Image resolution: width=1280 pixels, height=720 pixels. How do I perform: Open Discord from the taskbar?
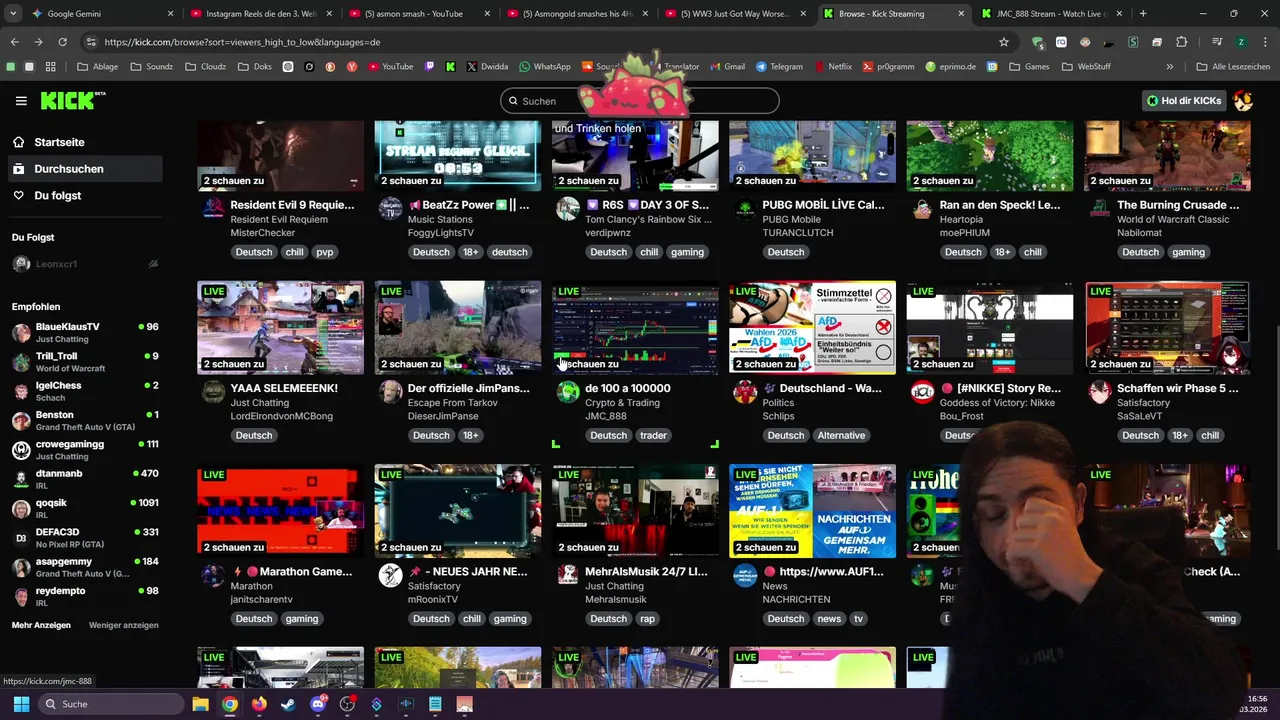tap(318, 704)
